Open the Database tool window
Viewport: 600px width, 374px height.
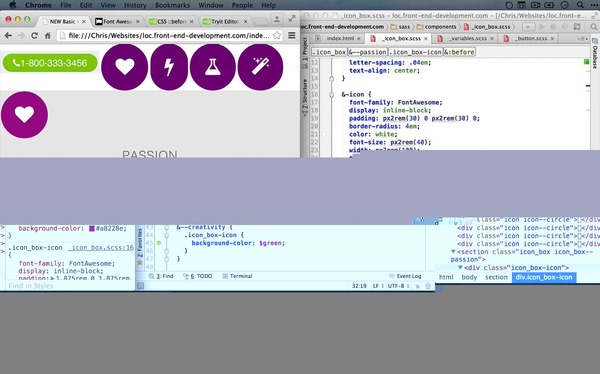pyautogui.click(x=595, y=54)
